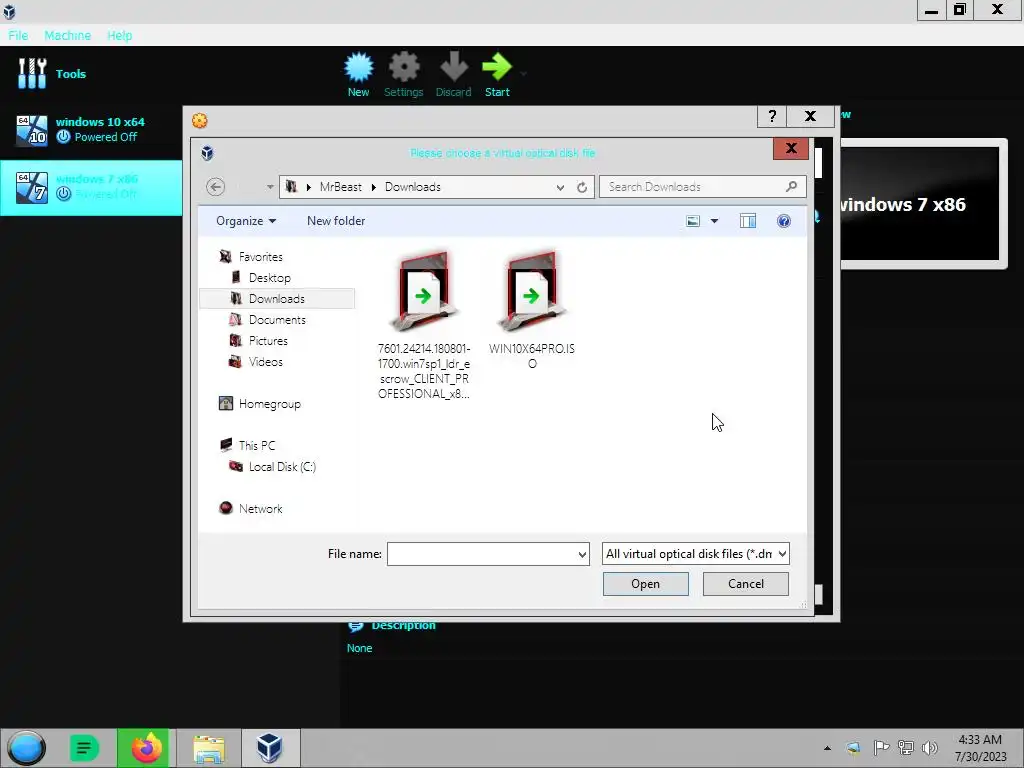Open the virtual optical disk file type dropdown
Viewport: 1024px width, 768px height.
[x=696, y=554]
